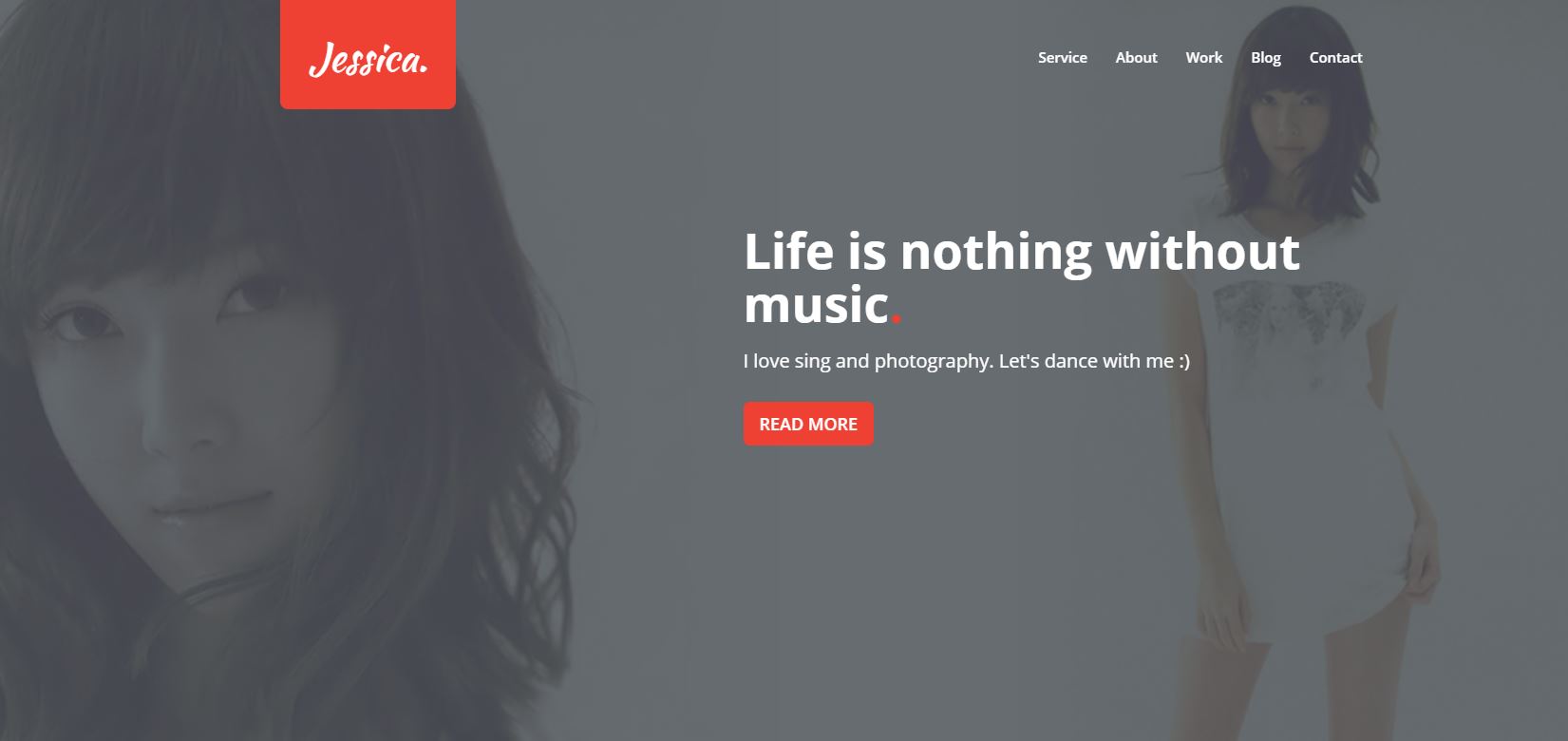Click the red Jessica logo

[x=368, y=54]
